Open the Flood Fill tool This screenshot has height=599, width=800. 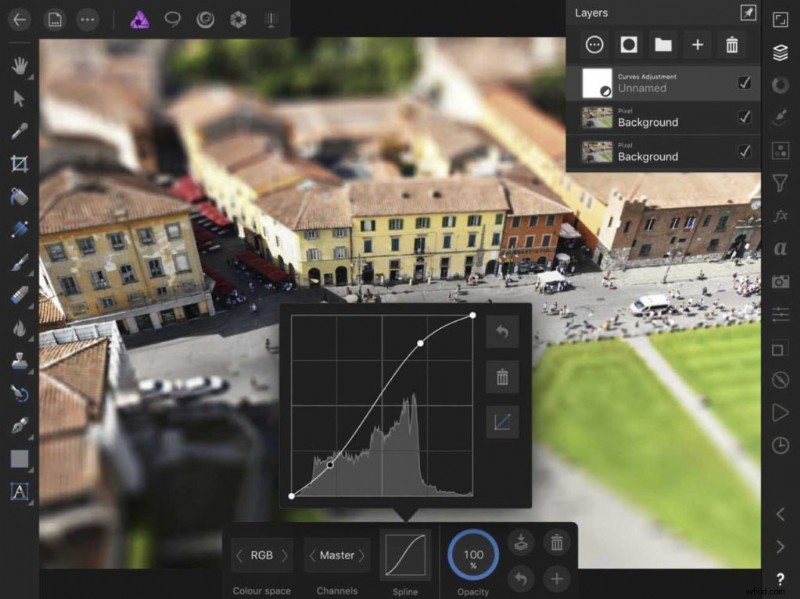click(x=18, y=196)
